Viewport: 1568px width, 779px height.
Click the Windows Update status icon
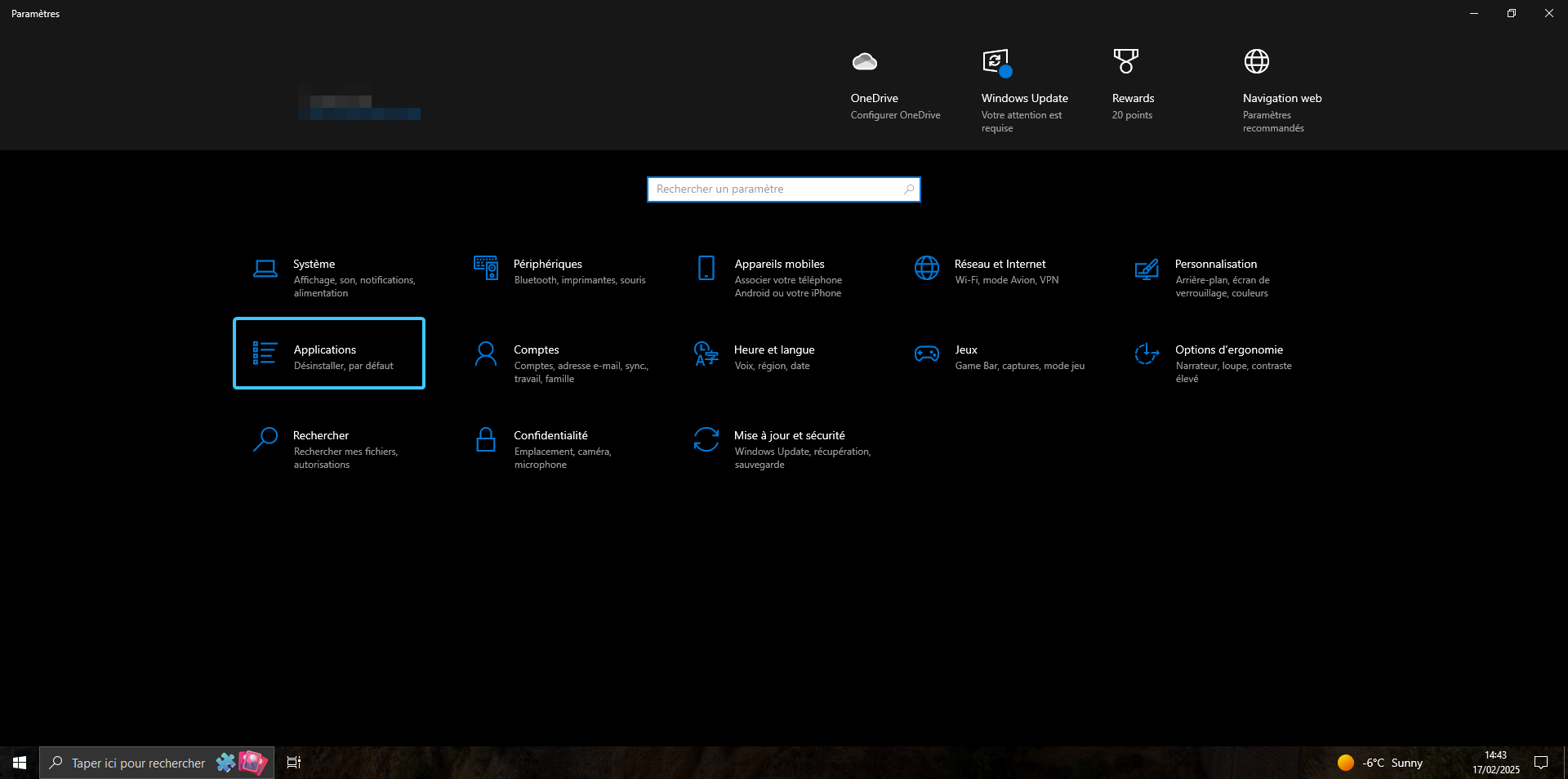(996, 62)
